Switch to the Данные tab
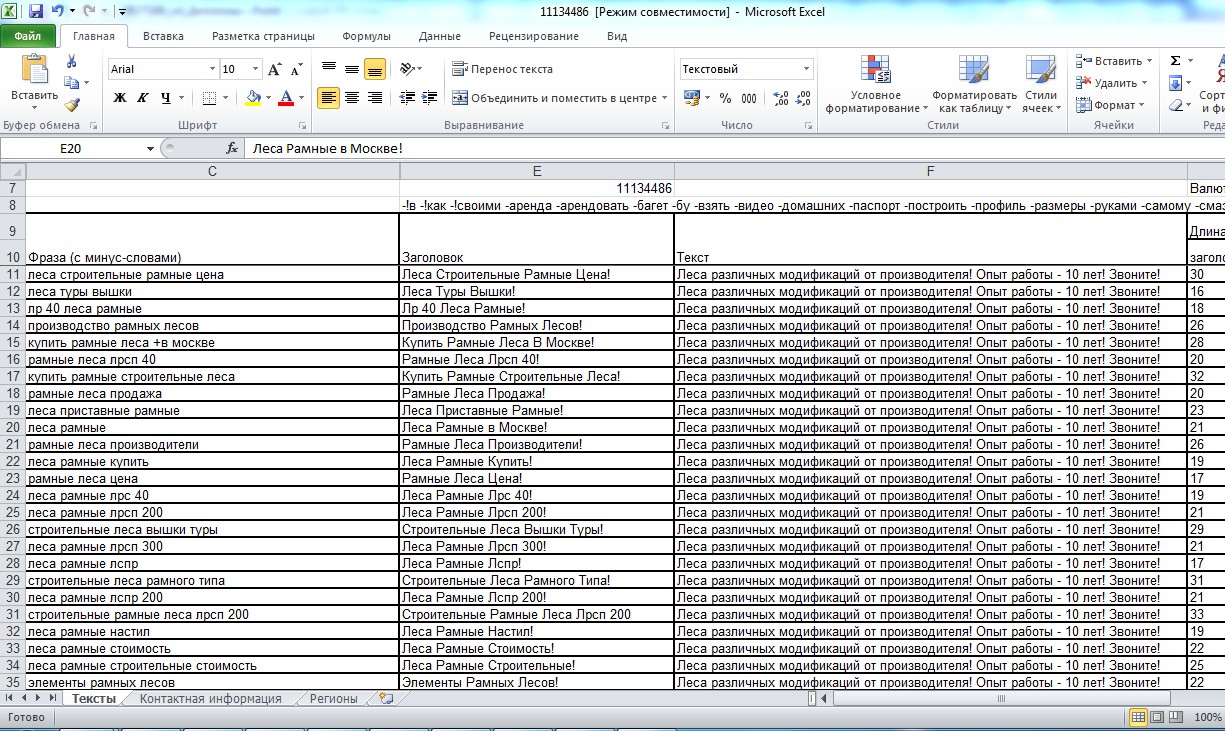The height and width of the screenshot is (731, 1225). point(440,36)
